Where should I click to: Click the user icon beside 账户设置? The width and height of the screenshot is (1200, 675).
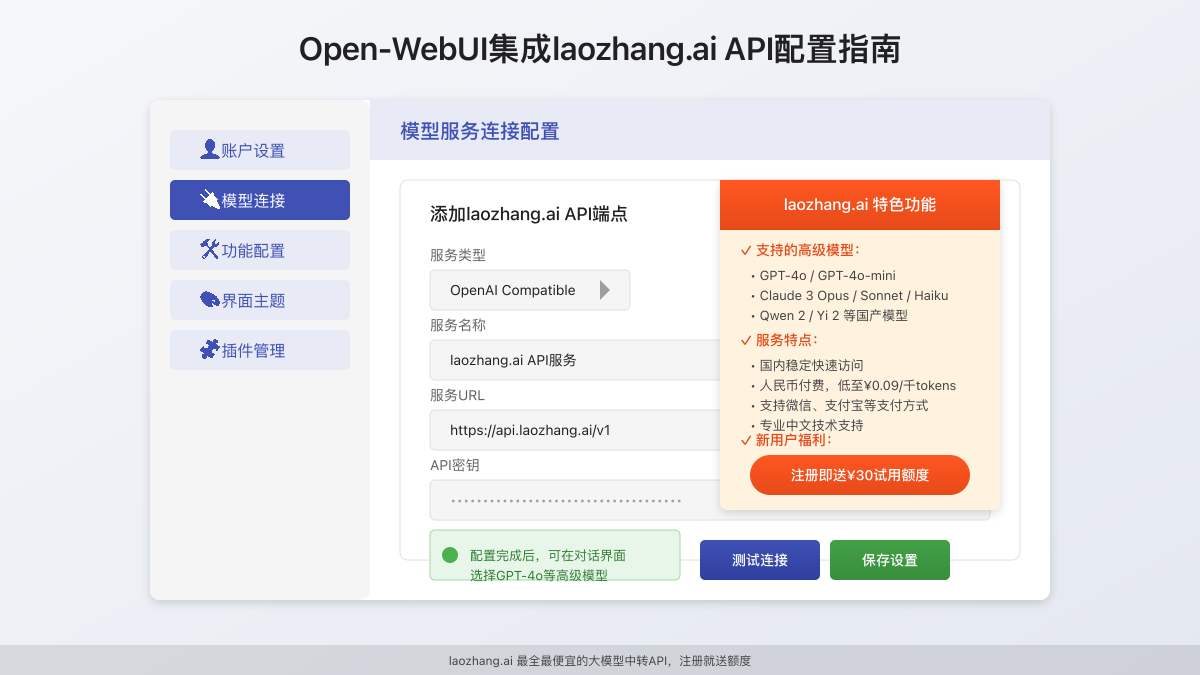(210, 150)
